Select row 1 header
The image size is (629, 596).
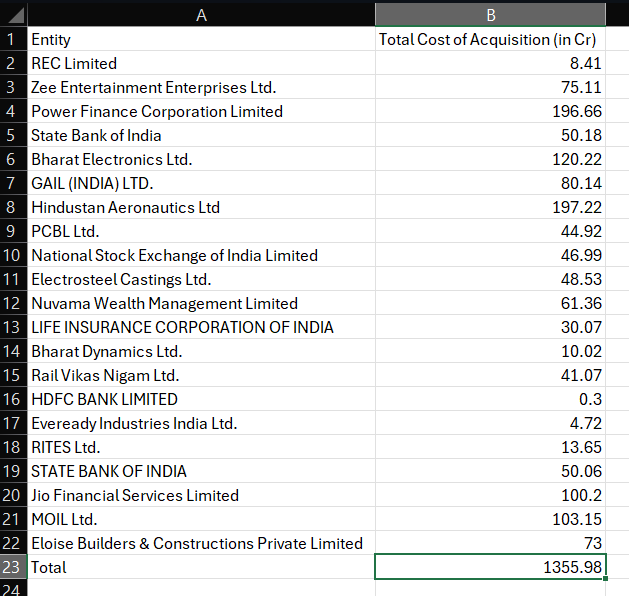click(14, 39)
